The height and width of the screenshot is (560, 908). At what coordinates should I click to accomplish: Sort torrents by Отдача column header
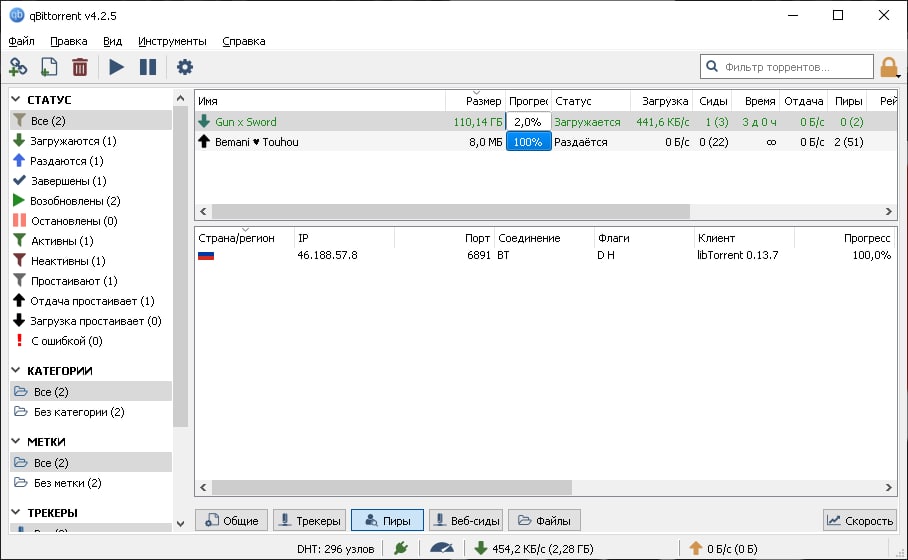point(804,101)
